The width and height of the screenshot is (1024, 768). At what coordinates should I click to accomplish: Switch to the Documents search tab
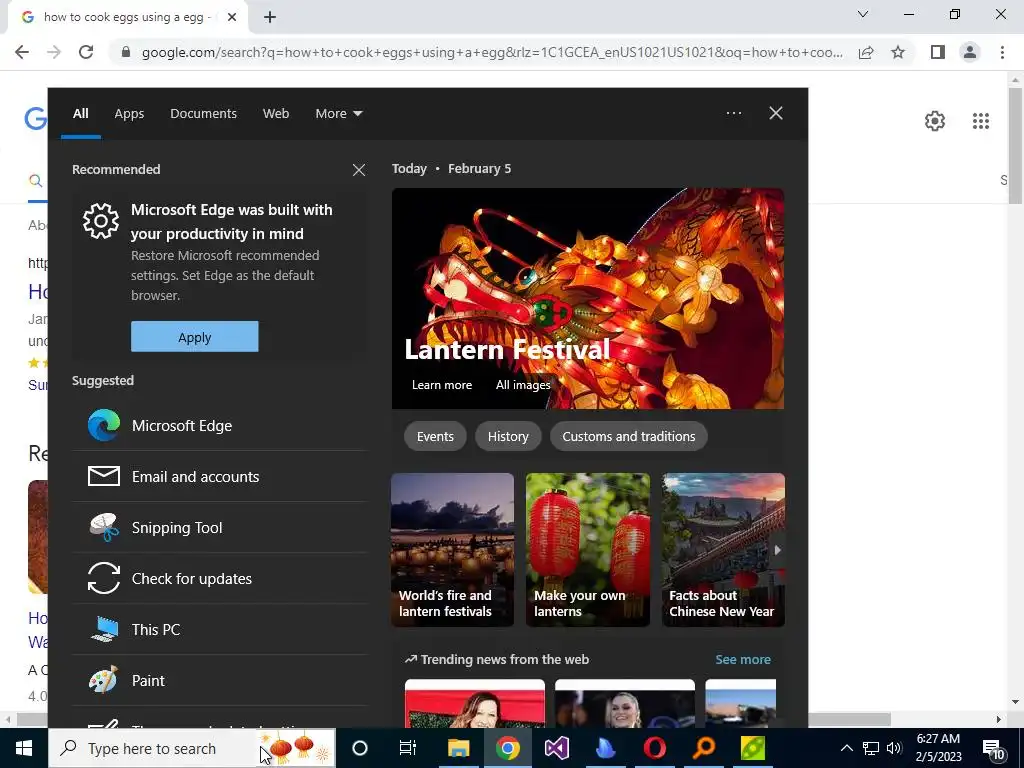coord(203,114)
